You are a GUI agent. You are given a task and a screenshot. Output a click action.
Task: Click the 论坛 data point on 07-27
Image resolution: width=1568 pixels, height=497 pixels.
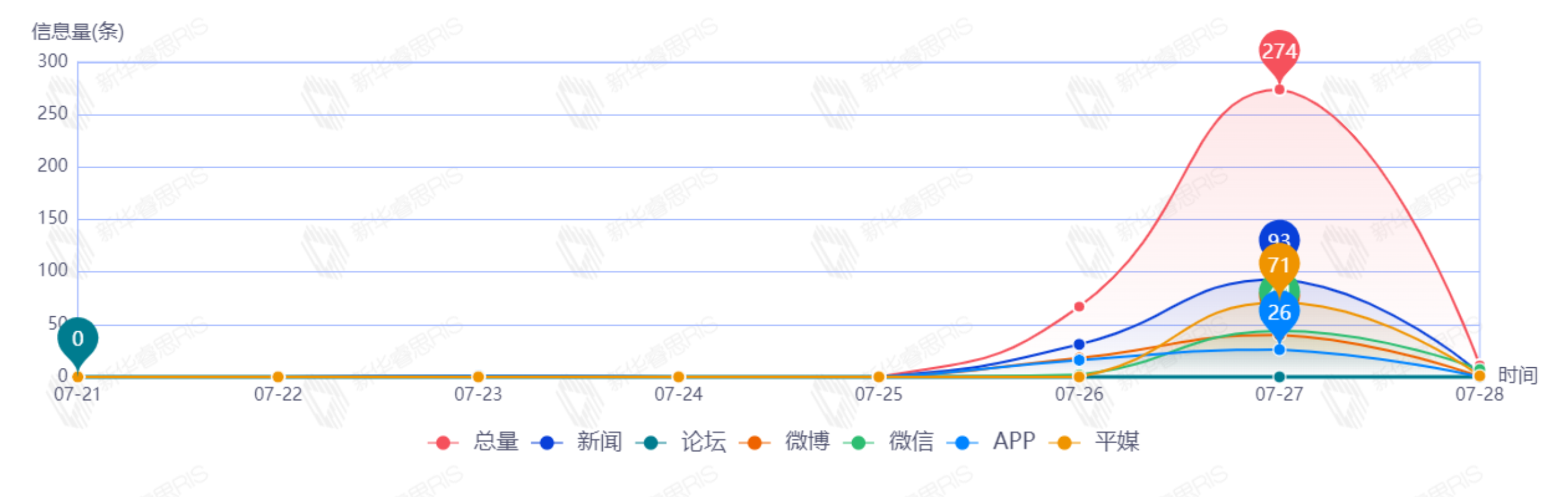coord(1279,377)
